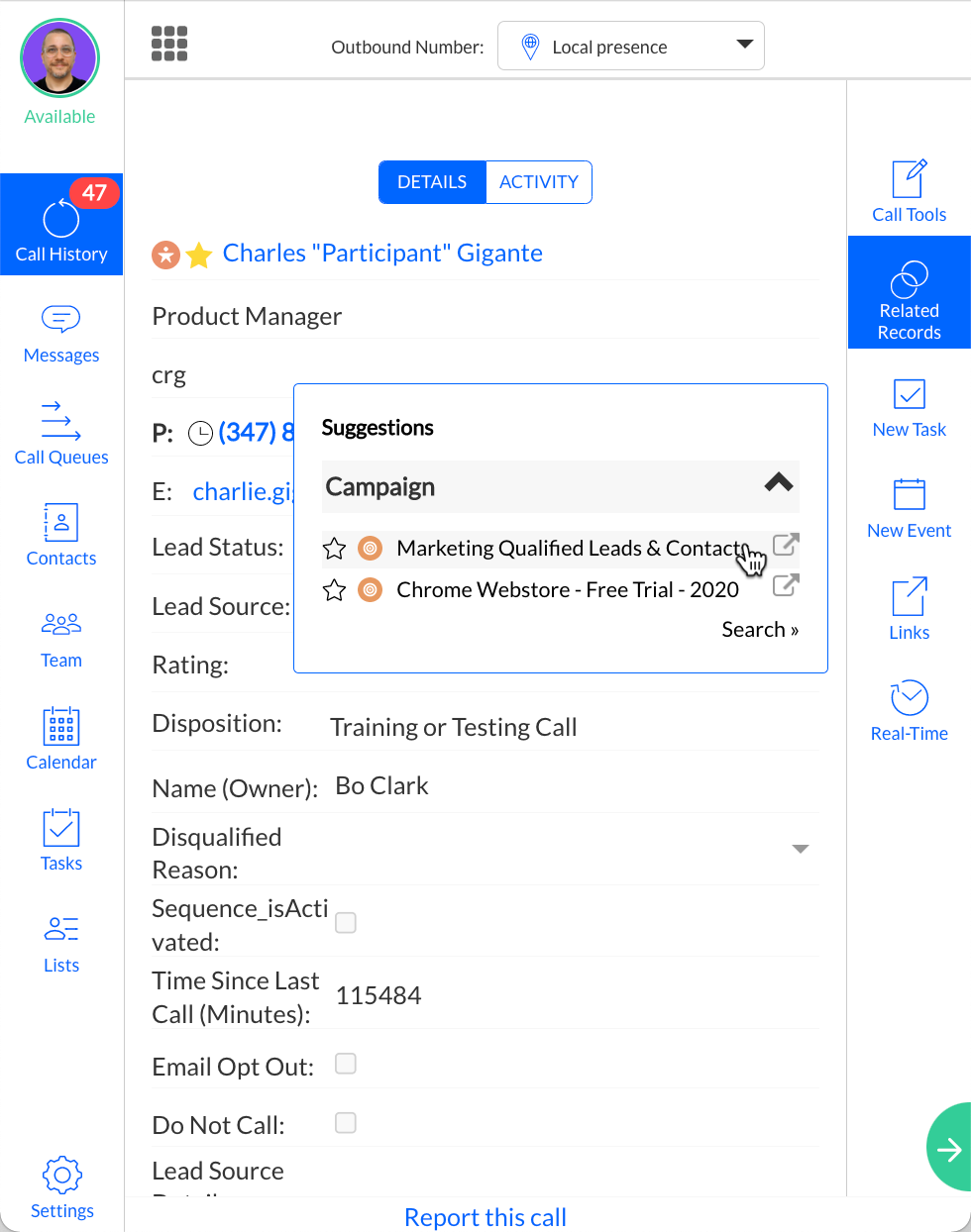Viewport: 971px width, 1232px height.
Task: Go to Call Queues
Action: pyautogui.click(x=61, y=434)
